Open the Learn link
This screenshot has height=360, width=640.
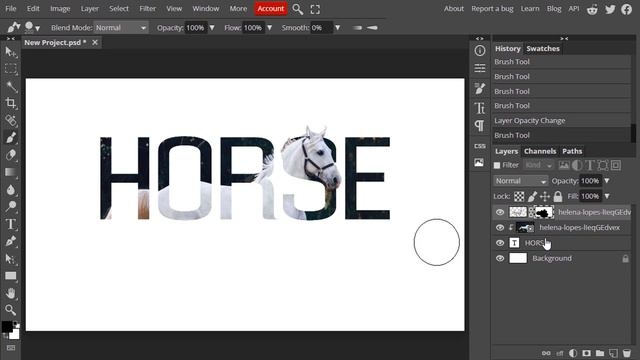(x=530, y=9)
